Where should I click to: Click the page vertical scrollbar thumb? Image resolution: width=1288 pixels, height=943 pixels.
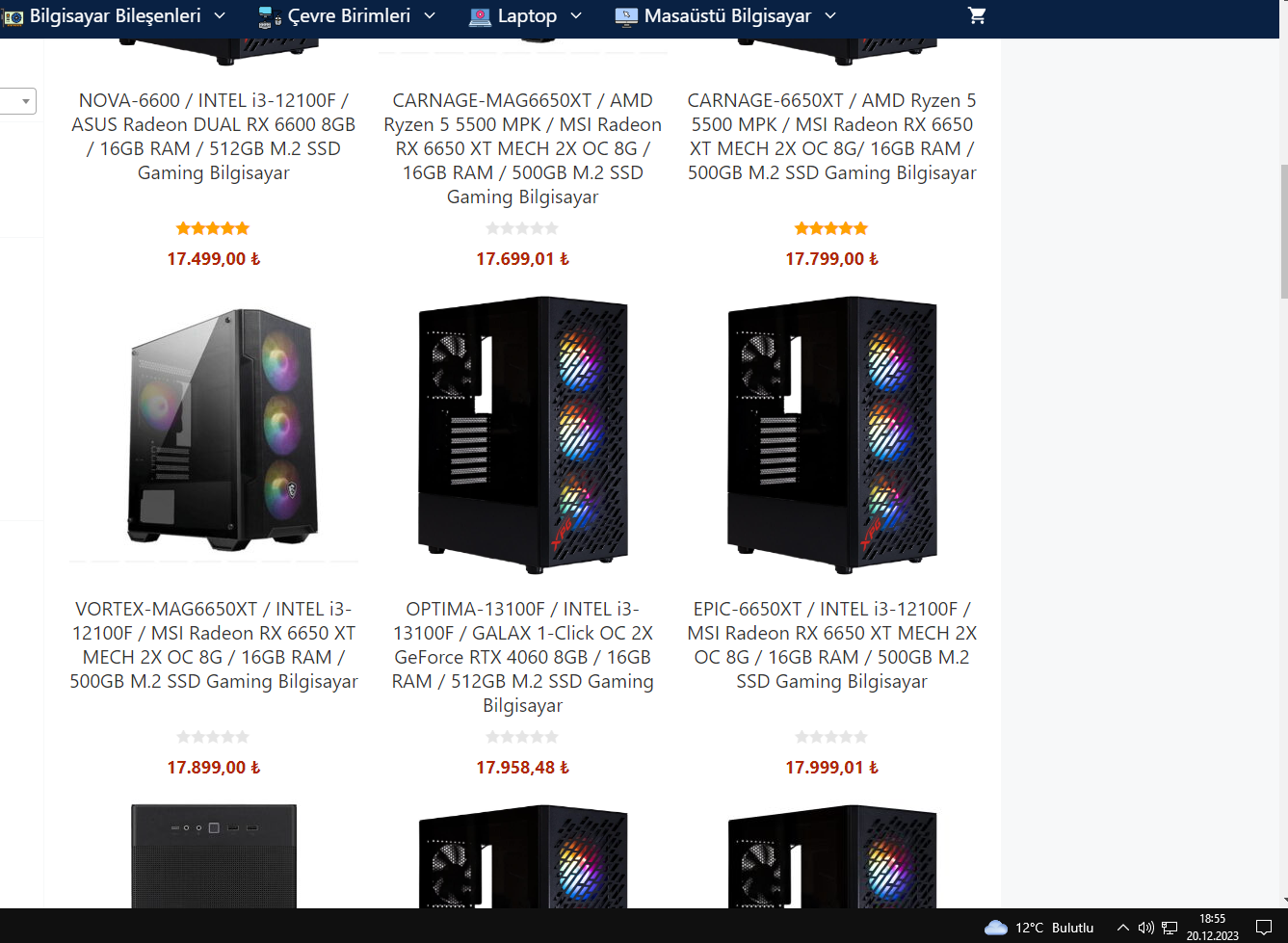(x=1283, y=231)
